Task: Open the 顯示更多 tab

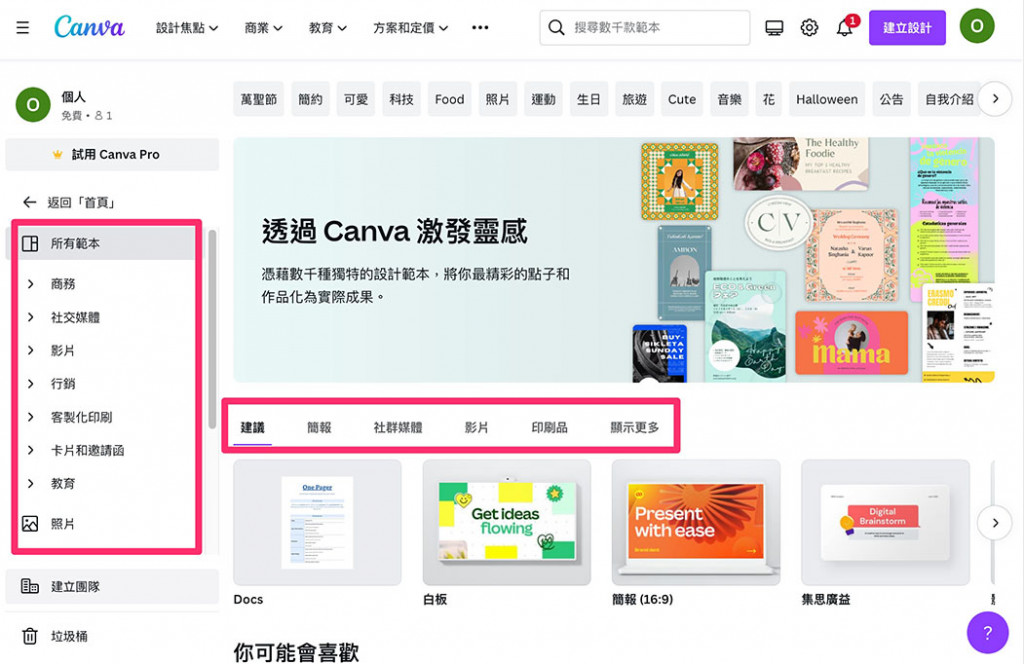Action: click(635, 428)
